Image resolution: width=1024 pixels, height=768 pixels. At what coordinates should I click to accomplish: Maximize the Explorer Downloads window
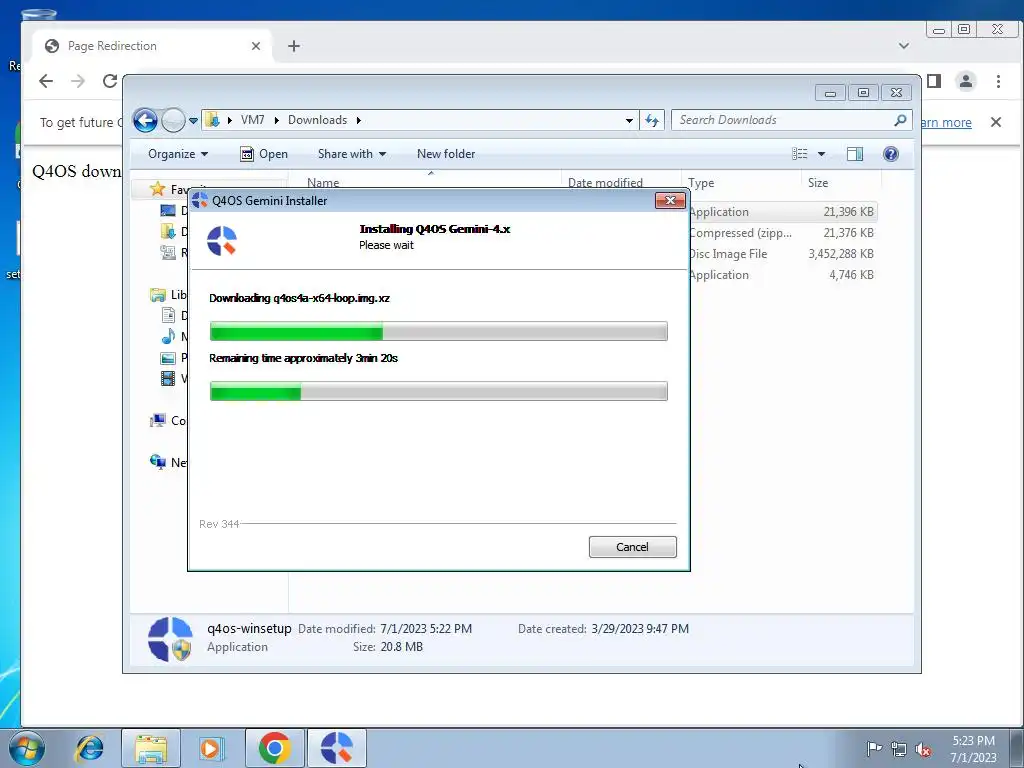(863, 93)
